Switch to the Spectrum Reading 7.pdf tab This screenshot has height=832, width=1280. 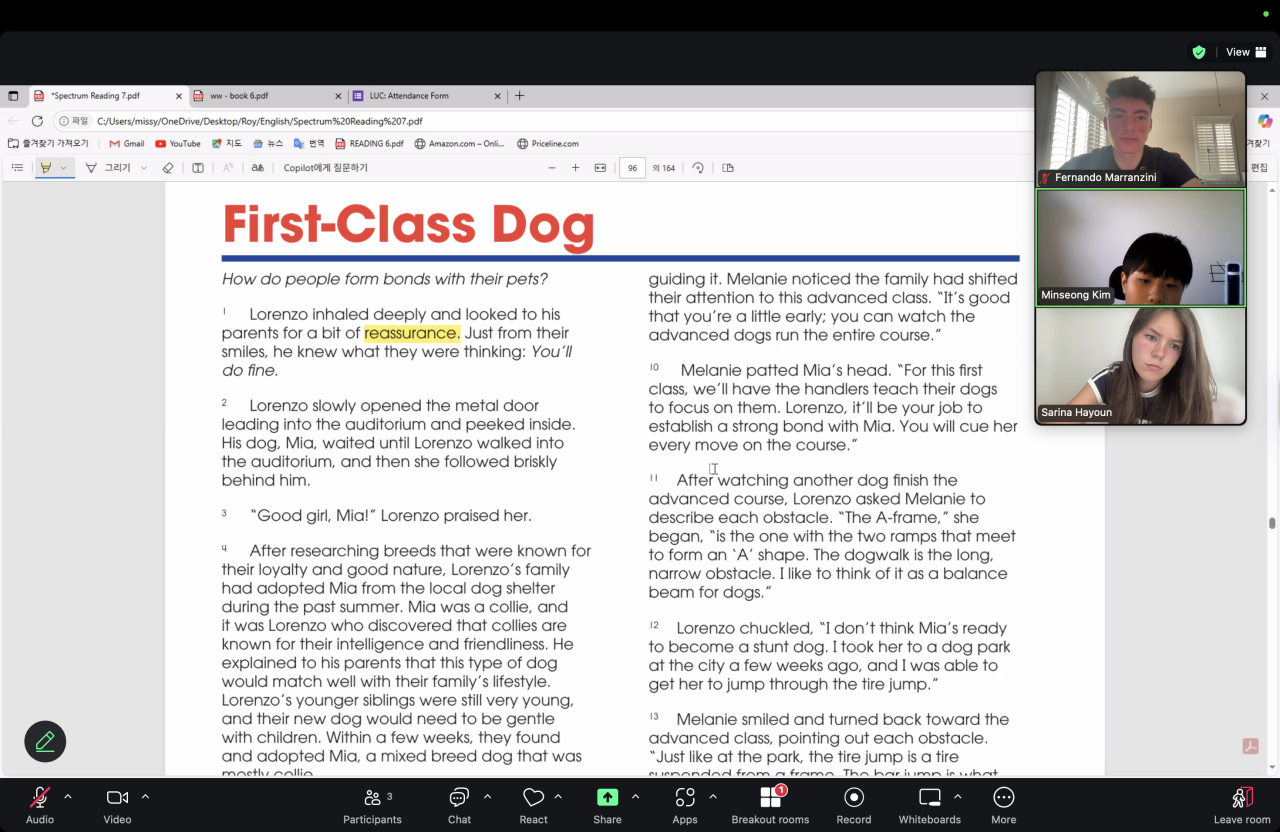(x=108, y=96)
